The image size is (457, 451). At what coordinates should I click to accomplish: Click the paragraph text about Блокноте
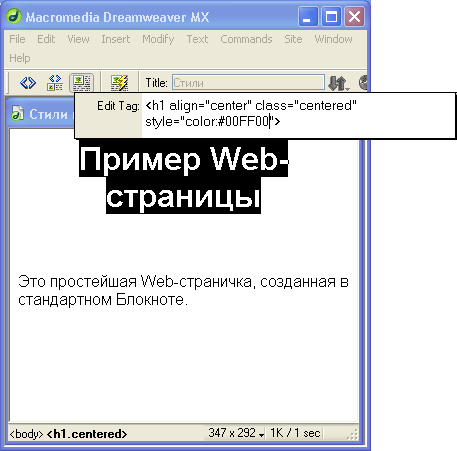183,290
